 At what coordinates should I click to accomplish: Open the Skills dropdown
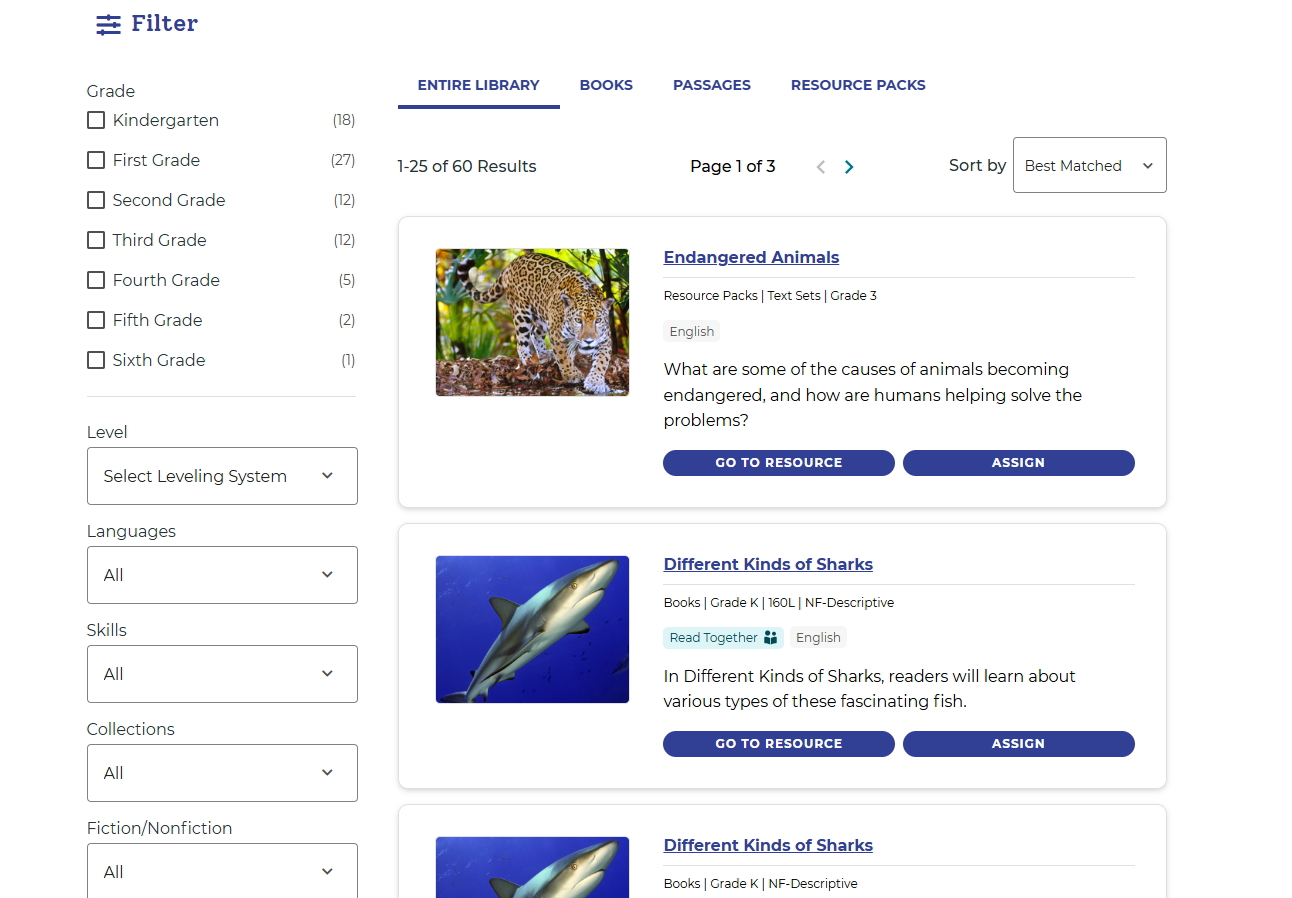(x=222, y=674)
